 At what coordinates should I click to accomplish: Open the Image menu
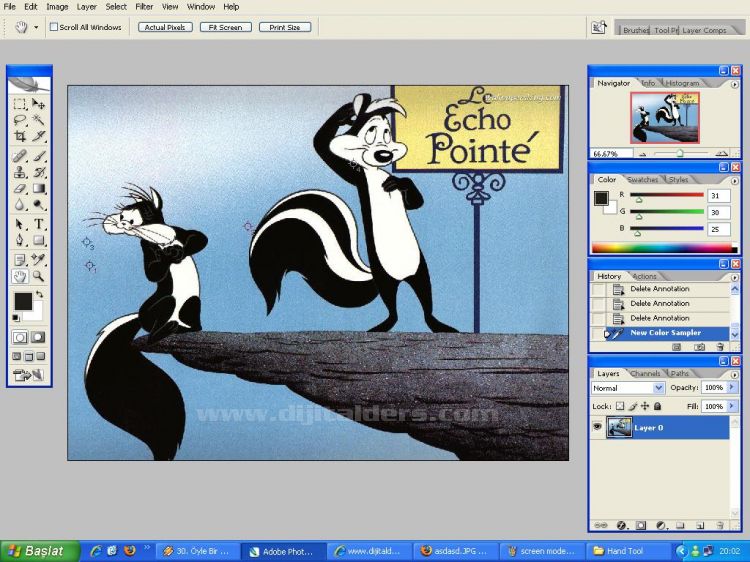(57, 7)
